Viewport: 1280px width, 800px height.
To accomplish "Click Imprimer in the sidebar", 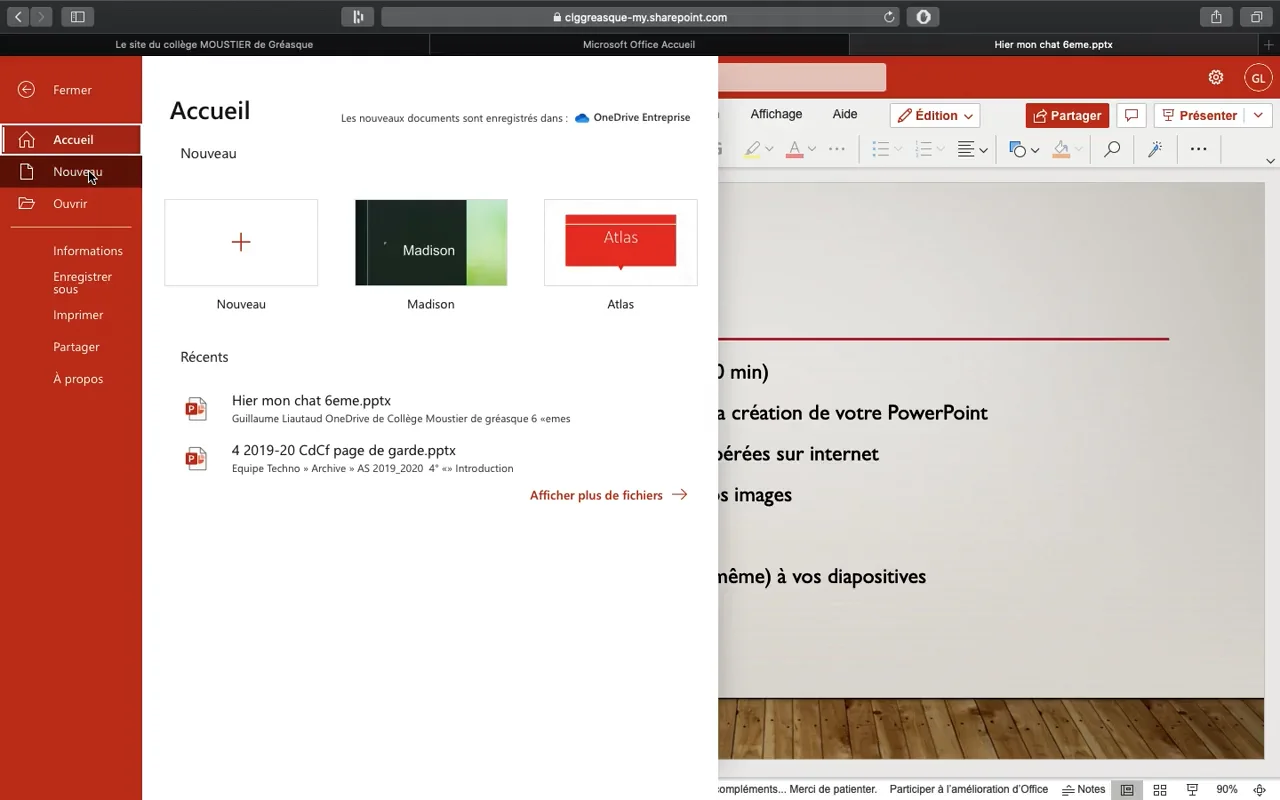I will pos(78,315).
